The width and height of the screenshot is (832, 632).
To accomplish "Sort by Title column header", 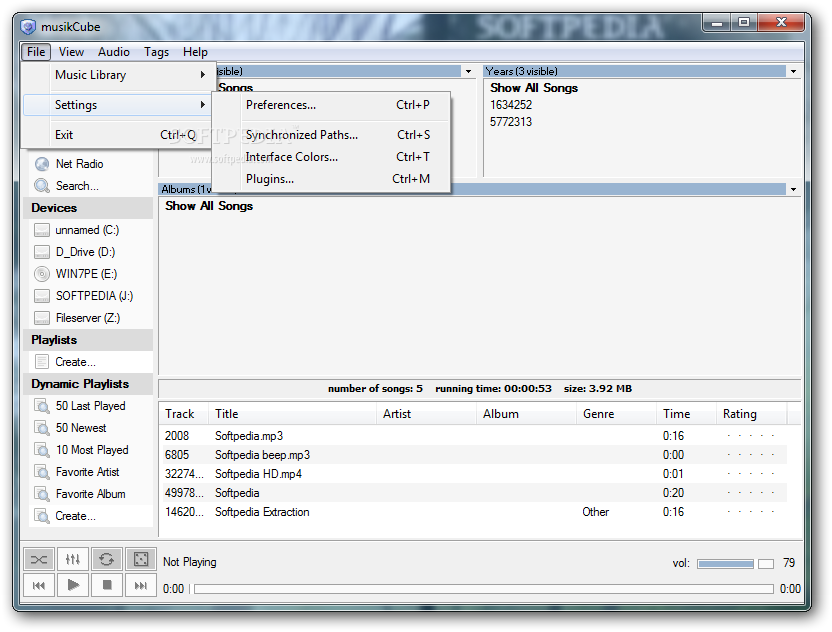I will [293, 414].
